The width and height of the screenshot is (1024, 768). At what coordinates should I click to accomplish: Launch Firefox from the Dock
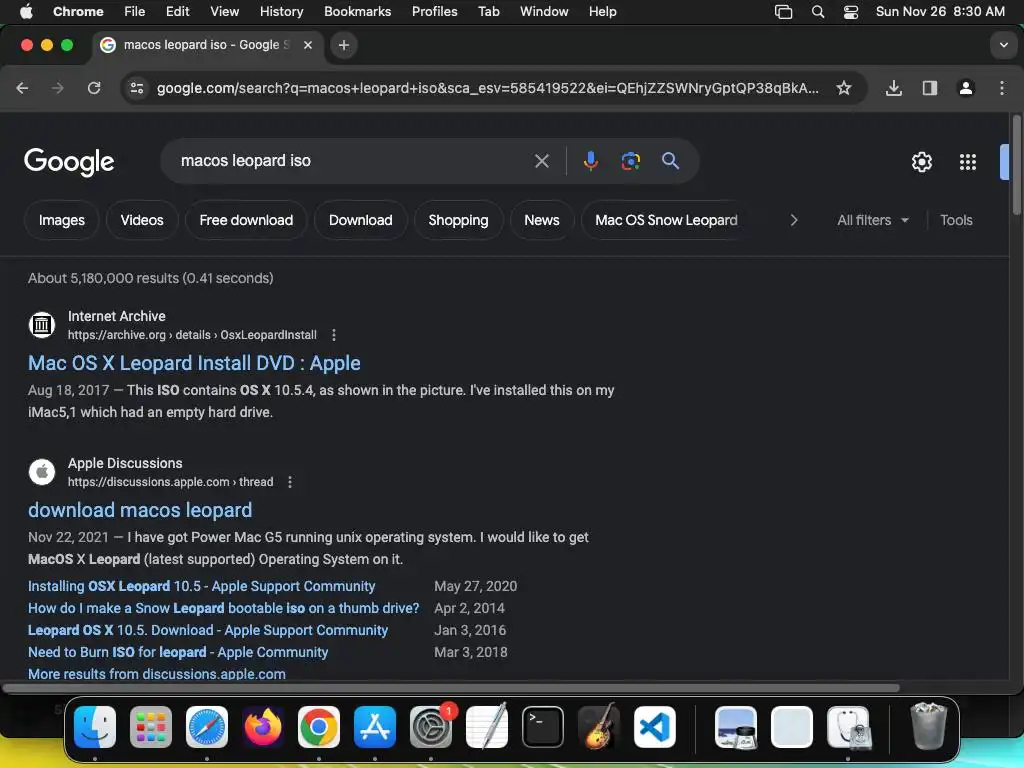point(263,726)
